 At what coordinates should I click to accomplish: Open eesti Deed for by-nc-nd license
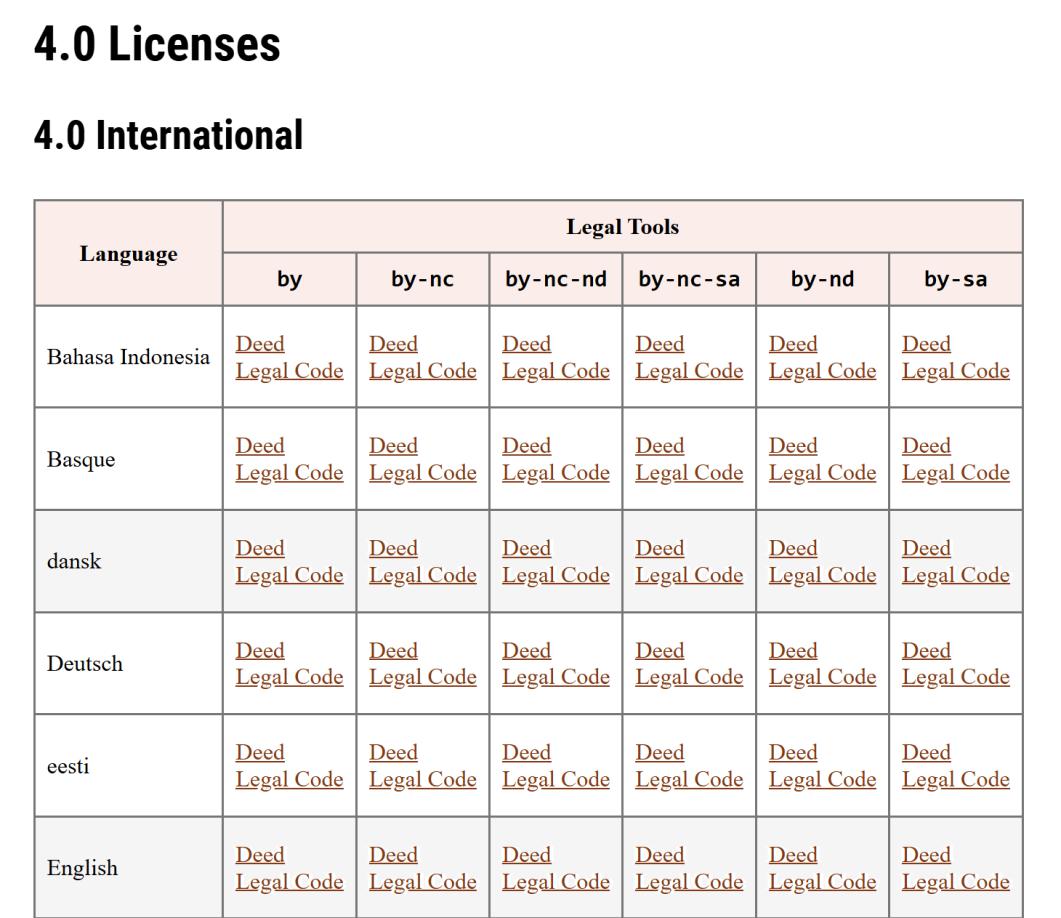click(x=526, y=752)
